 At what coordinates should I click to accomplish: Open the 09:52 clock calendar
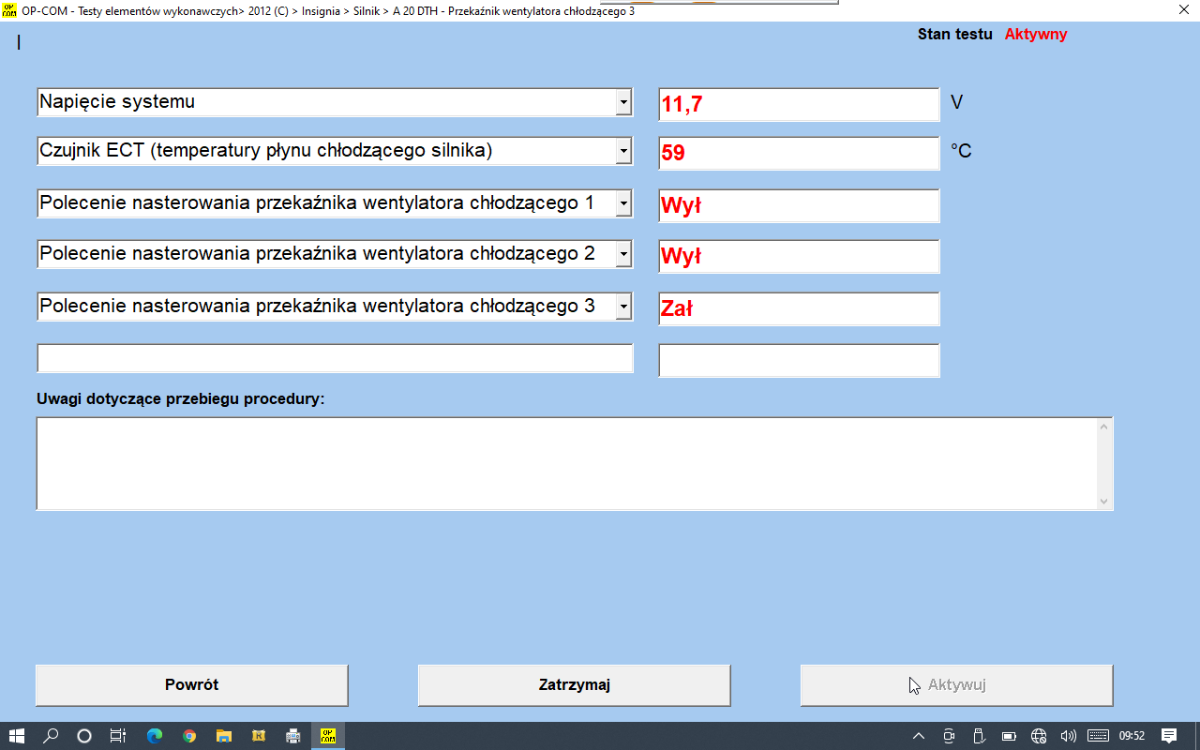click(1132, 736)
